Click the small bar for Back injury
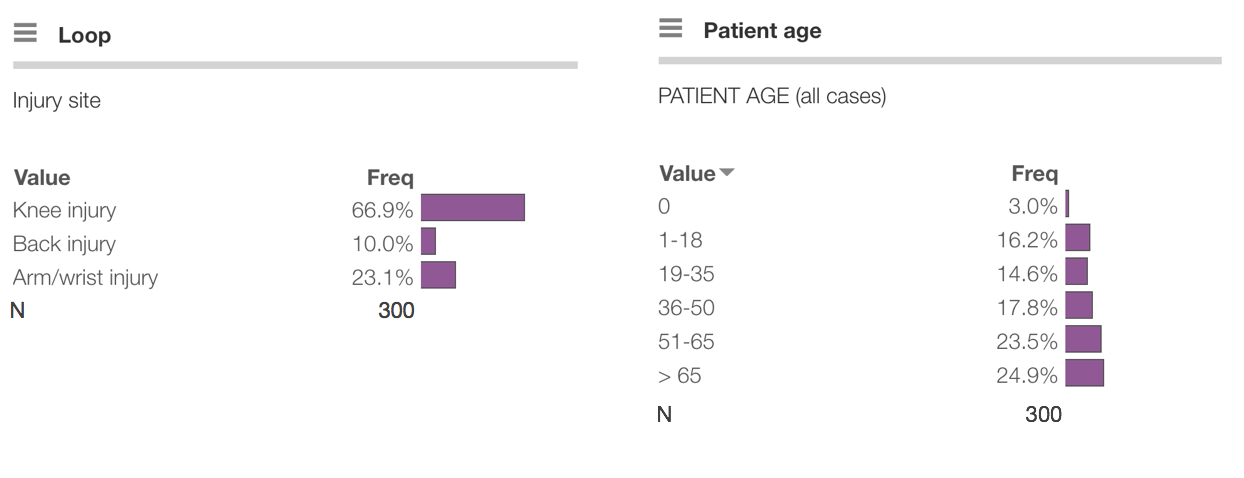 coord(428,242)
